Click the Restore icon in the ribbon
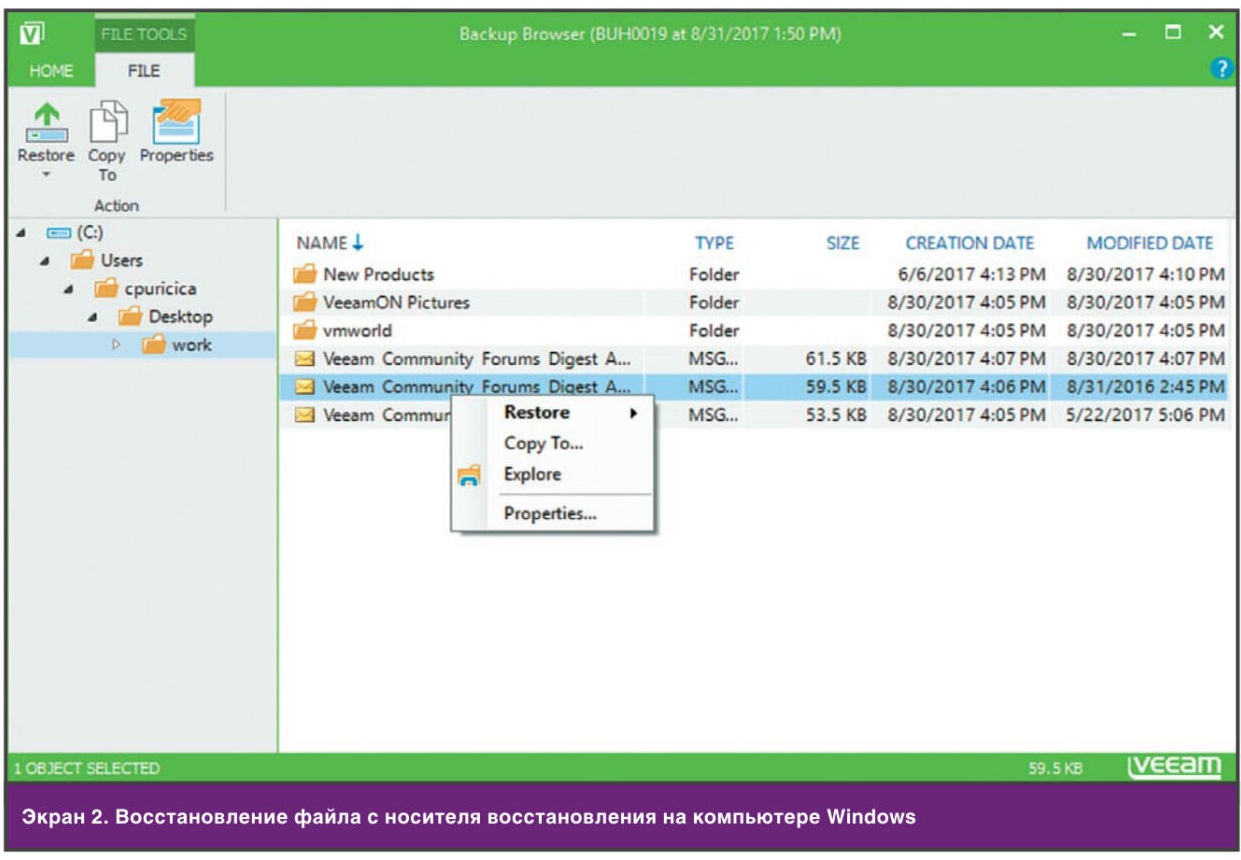Image resolution: width=1241 pixels, height=860 pixels. [45, 123]
